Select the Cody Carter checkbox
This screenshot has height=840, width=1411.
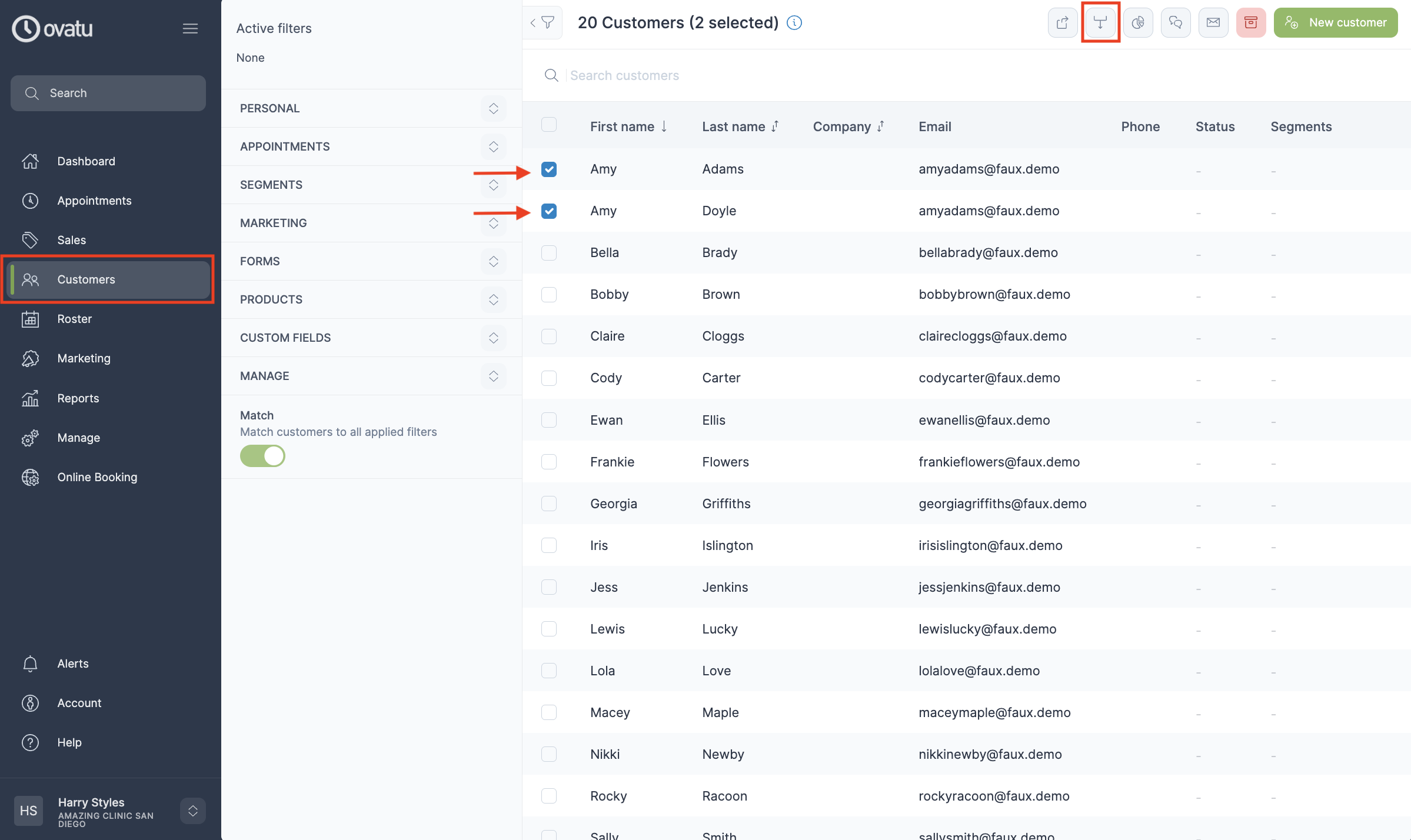pyautogui.click(x=549, y=378)
